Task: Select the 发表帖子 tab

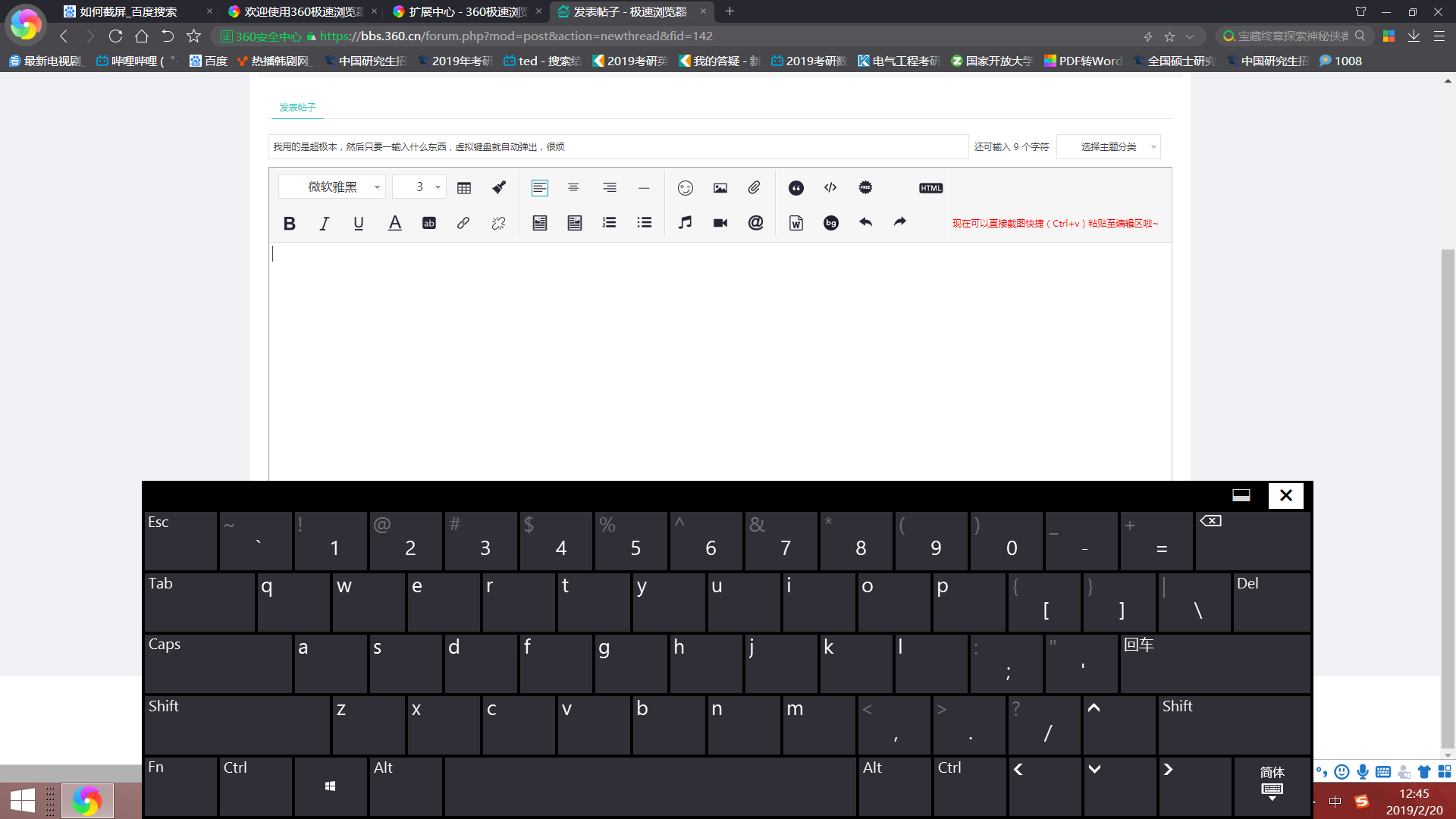Action: click(x=297, y=108)
